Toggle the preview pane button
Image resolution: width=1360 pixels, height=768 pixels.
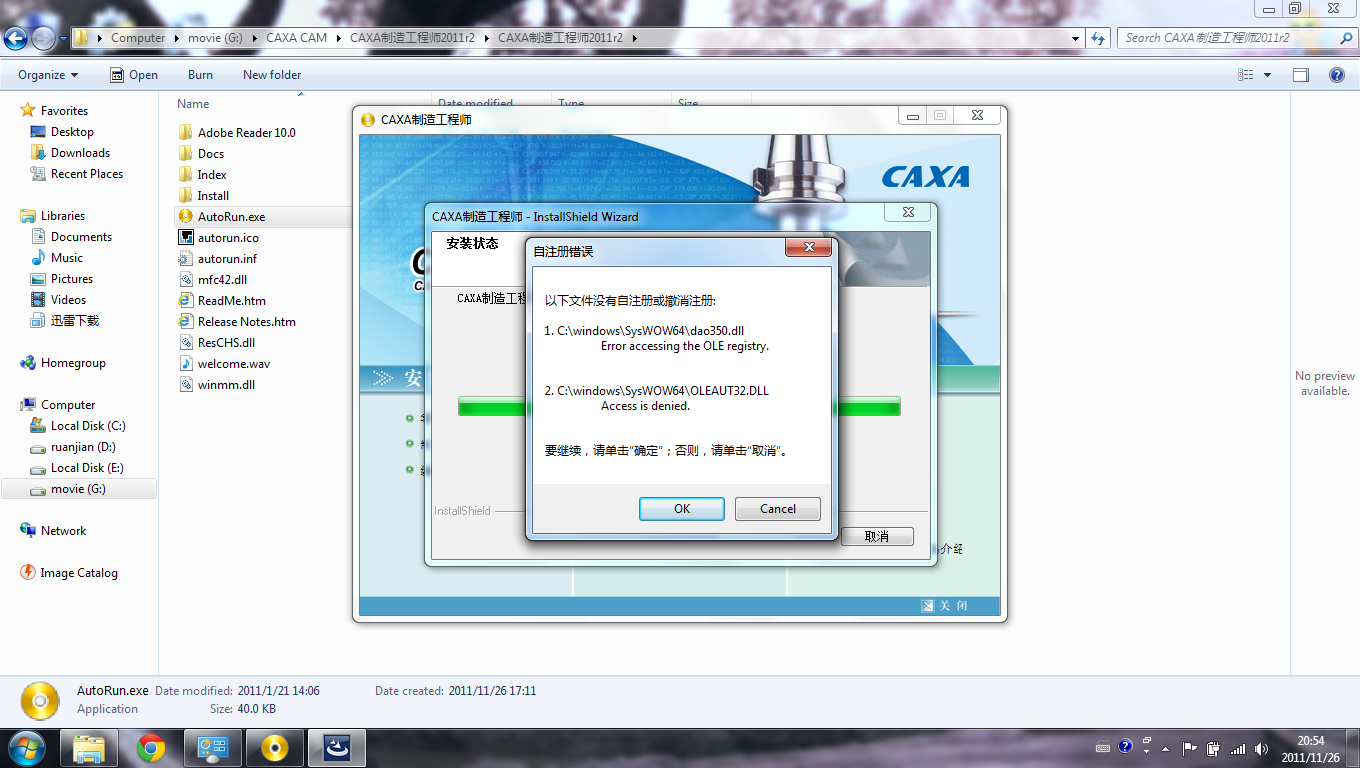[x=1301, y=75]
